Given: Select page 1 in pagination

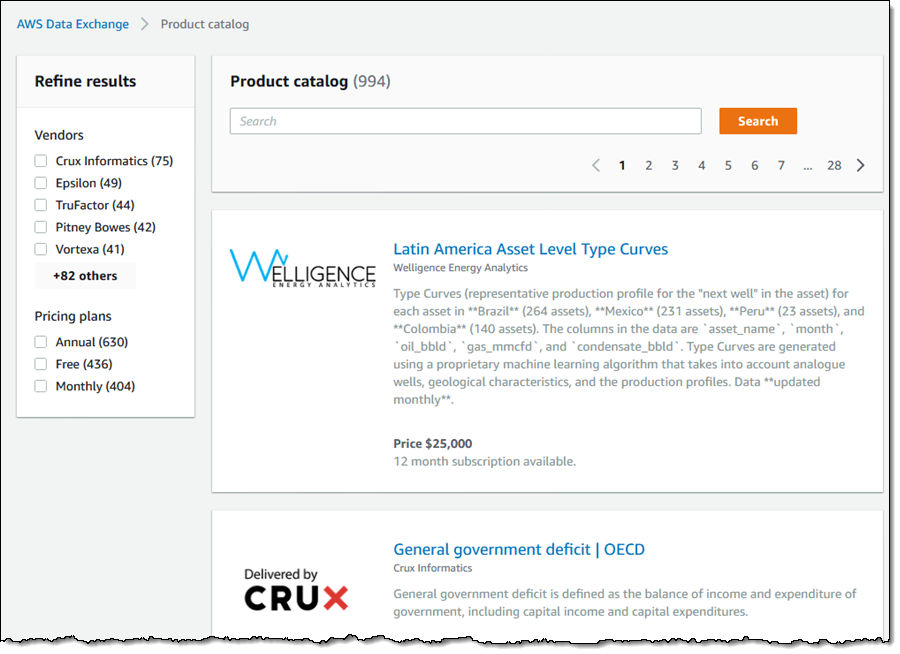Looking at the screenshot, I should coord(622,165).
